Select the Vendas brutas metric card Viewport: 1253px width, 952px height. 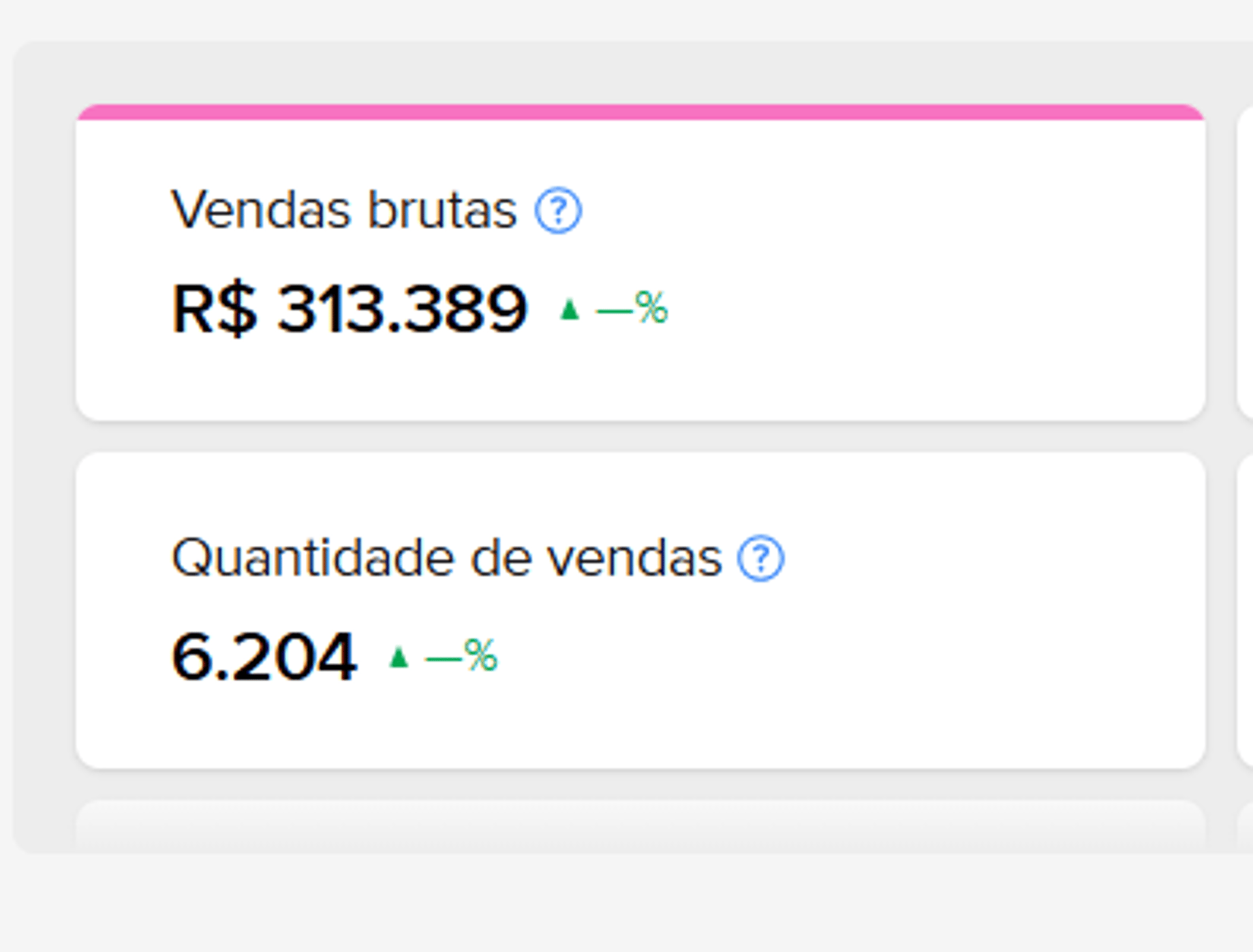coord(640,262)
